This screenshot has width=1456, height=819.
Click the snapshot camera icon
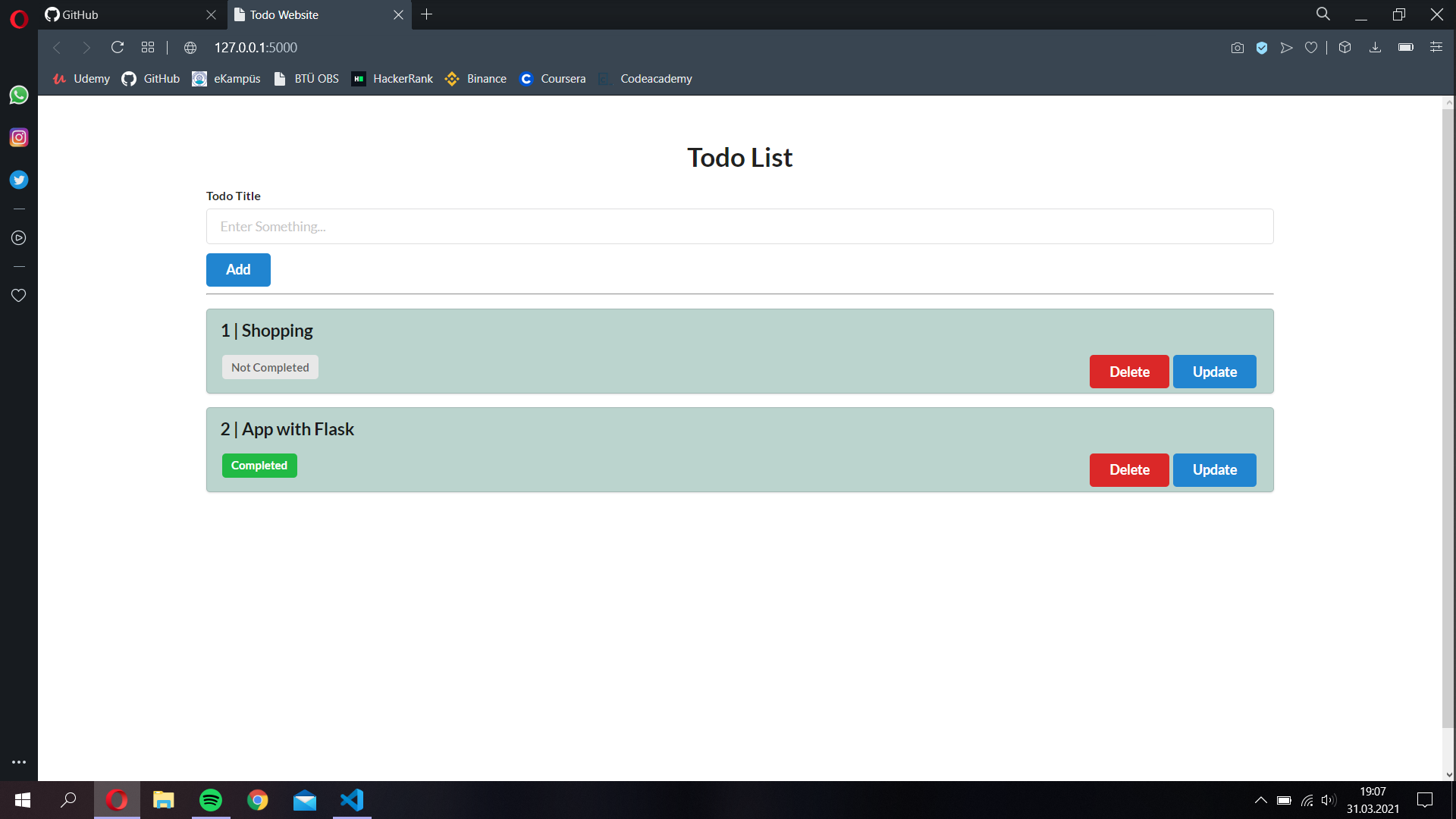pyautogui.click(x=1238, y=48)
